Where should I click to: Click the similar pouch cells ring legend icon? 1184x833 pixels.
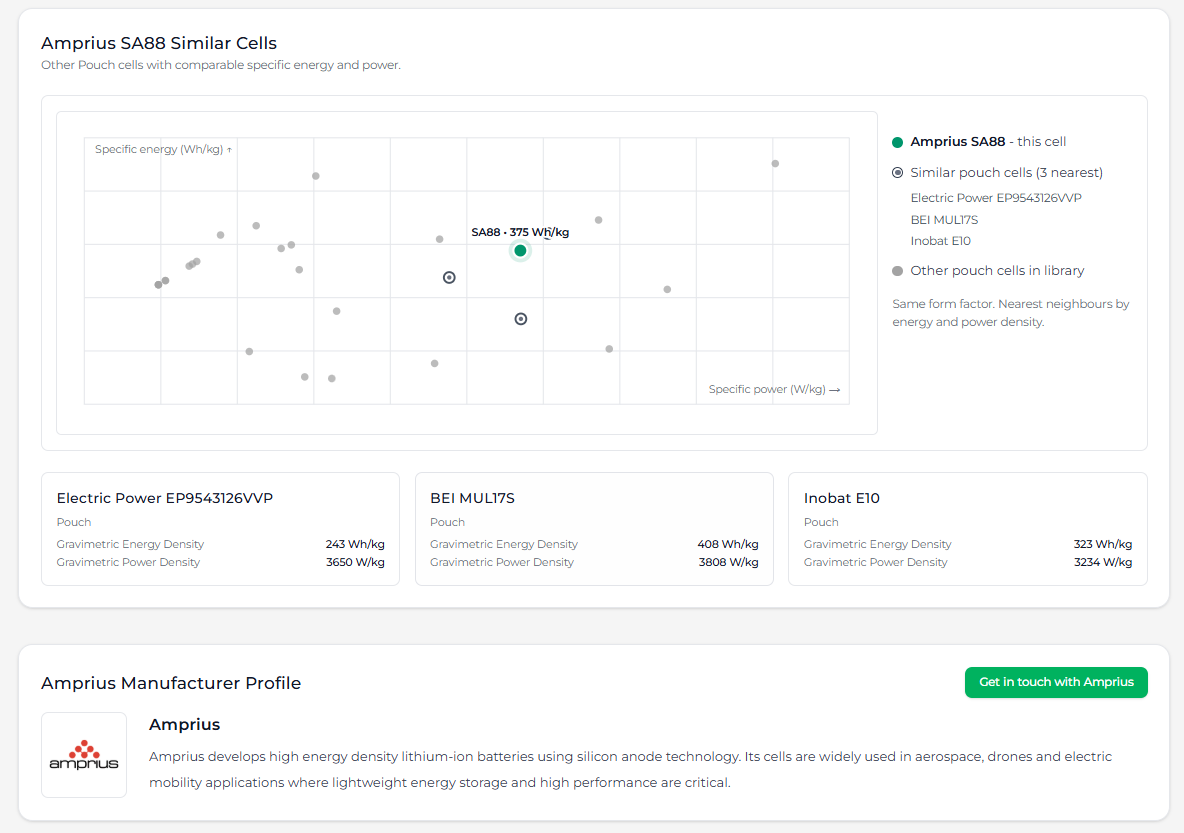pos(897,172)
